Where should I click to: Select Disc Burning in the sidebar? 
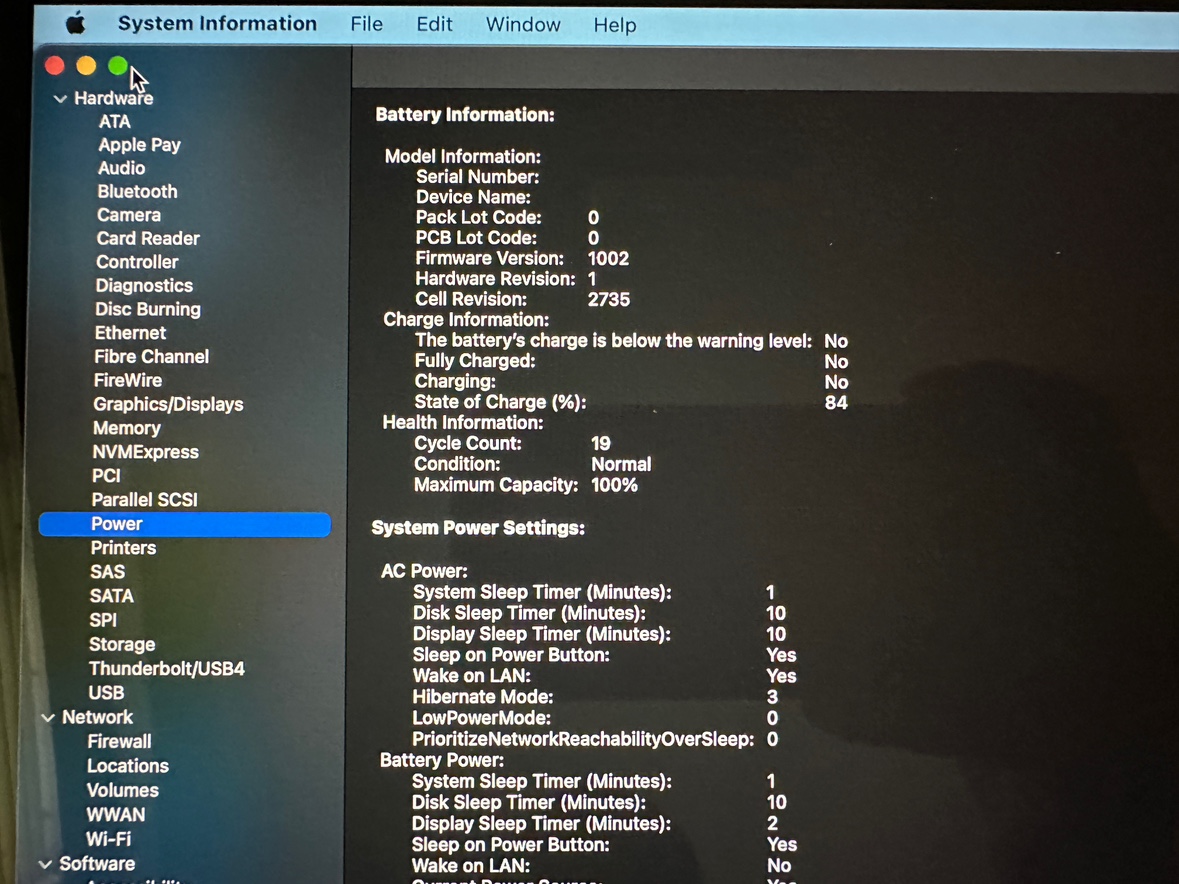point(147,310)
